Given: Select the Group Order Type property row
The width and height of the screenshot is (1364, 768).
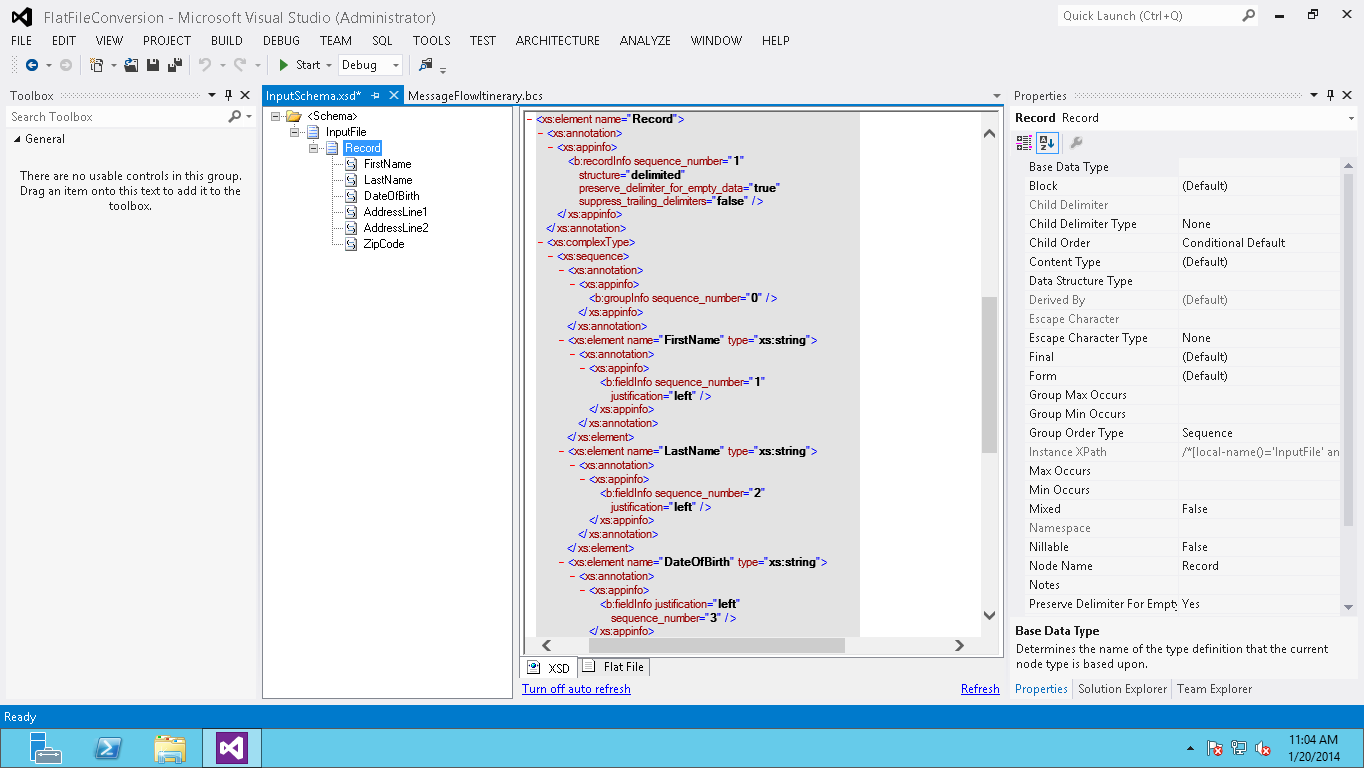Looking at the screenshot, I should [1183, 433].
